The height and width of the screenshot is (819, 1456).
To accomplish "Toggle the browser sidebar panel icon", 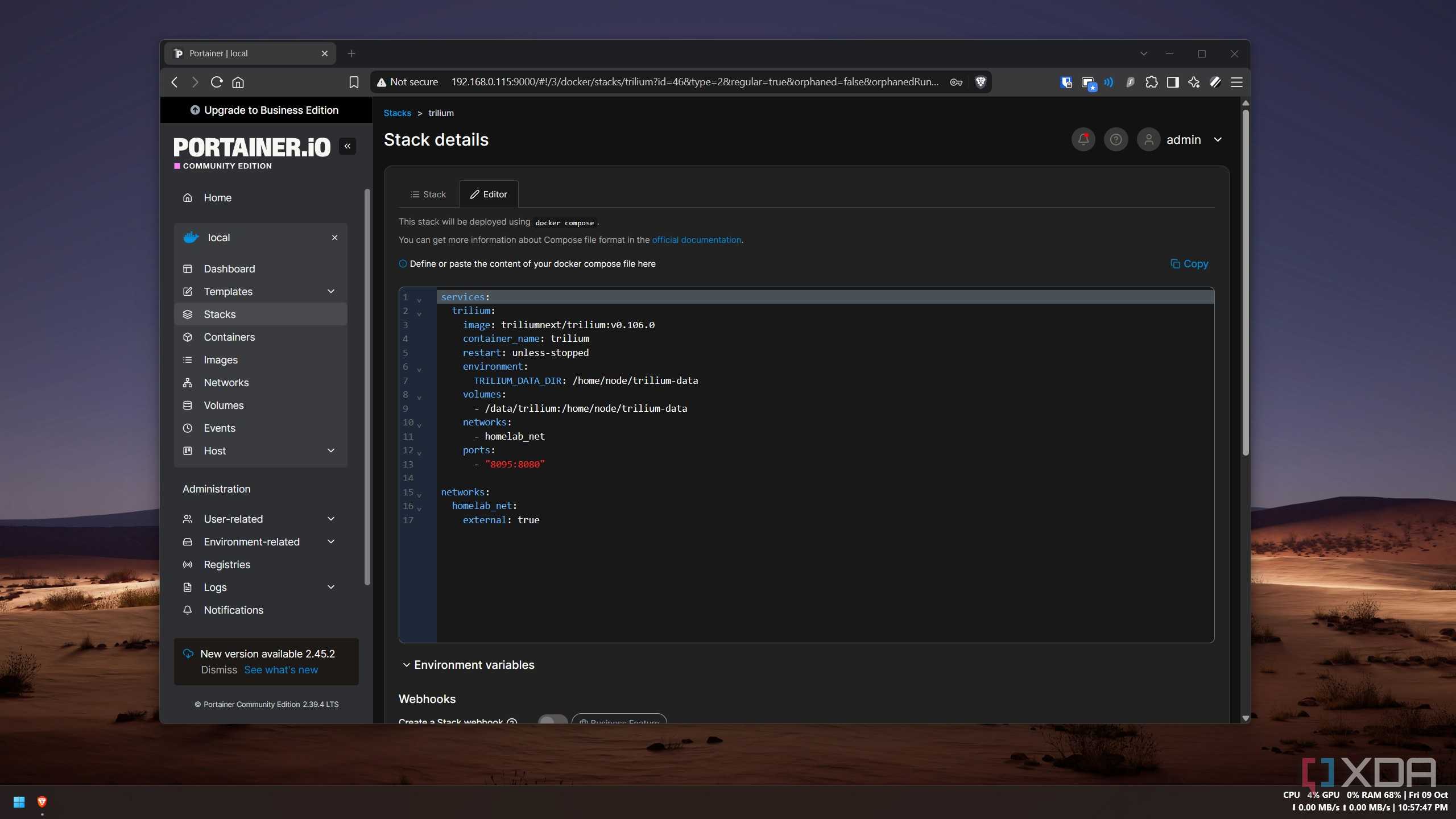I will (x=1172, y=82).
